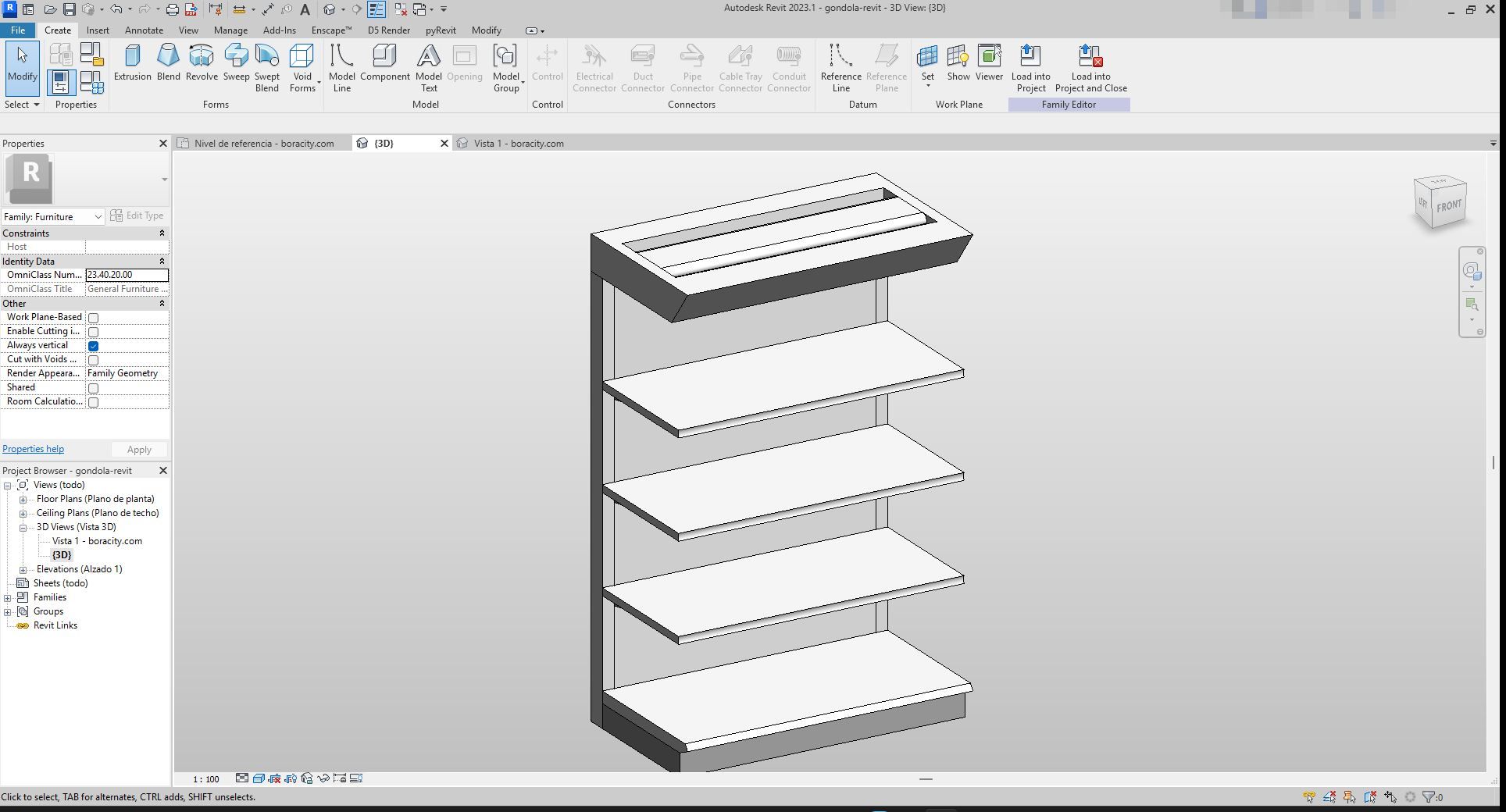Collapse the Identity Data section

[162, 262]
